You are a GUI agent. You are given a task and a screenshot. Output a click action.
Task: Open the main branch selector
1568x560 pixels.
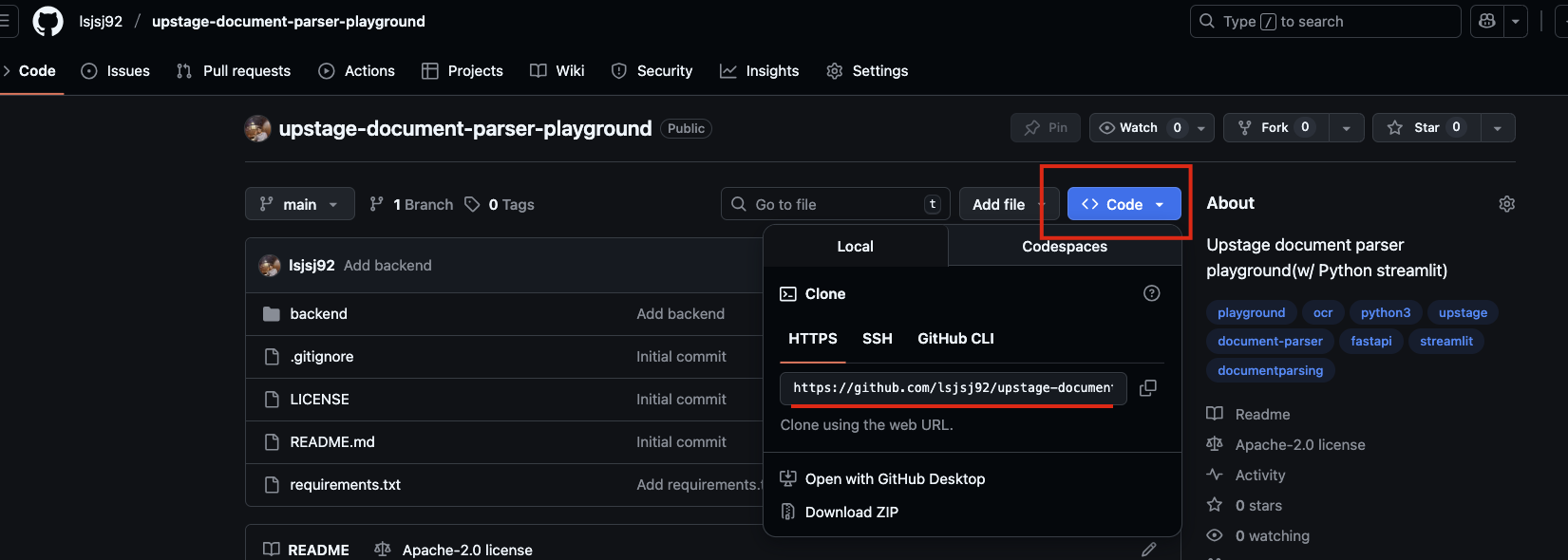(x=300, y=204)
